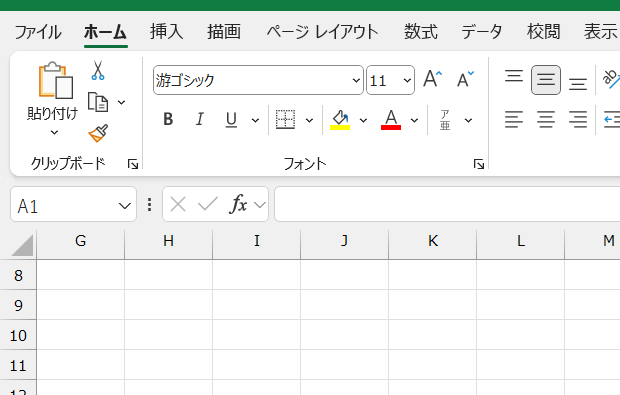The image size is (620, 395).
Task: Expand the Borders options arrow
Action: coord(310,120)
